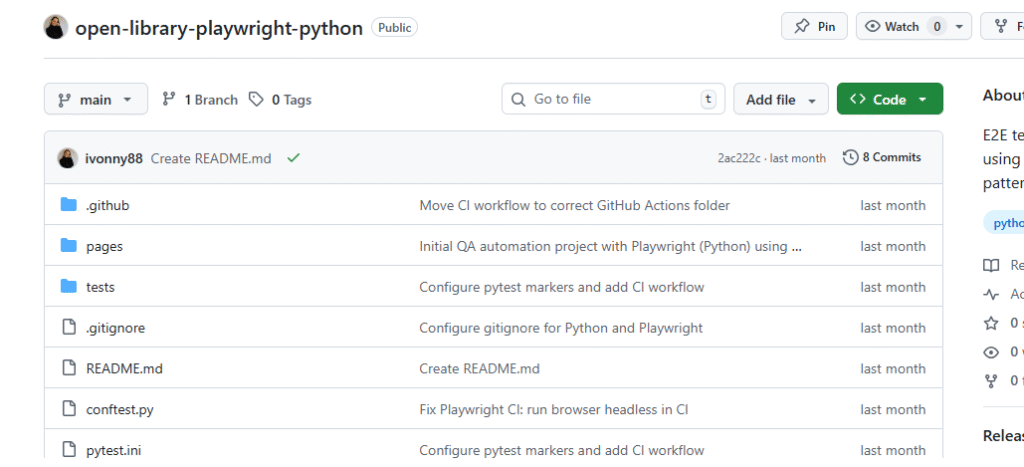Open commit 'Configure gitignore for Python and Playwright'
Image resolution: width=1024 pixels, height=467 pixels.
pos(561,328)
